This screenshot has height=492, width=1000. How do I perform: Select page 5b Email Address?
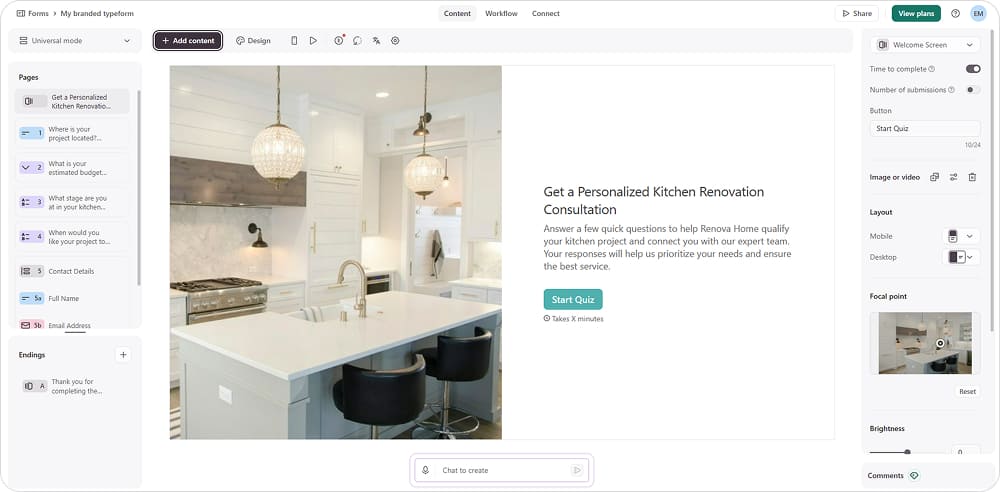(72, 325)
